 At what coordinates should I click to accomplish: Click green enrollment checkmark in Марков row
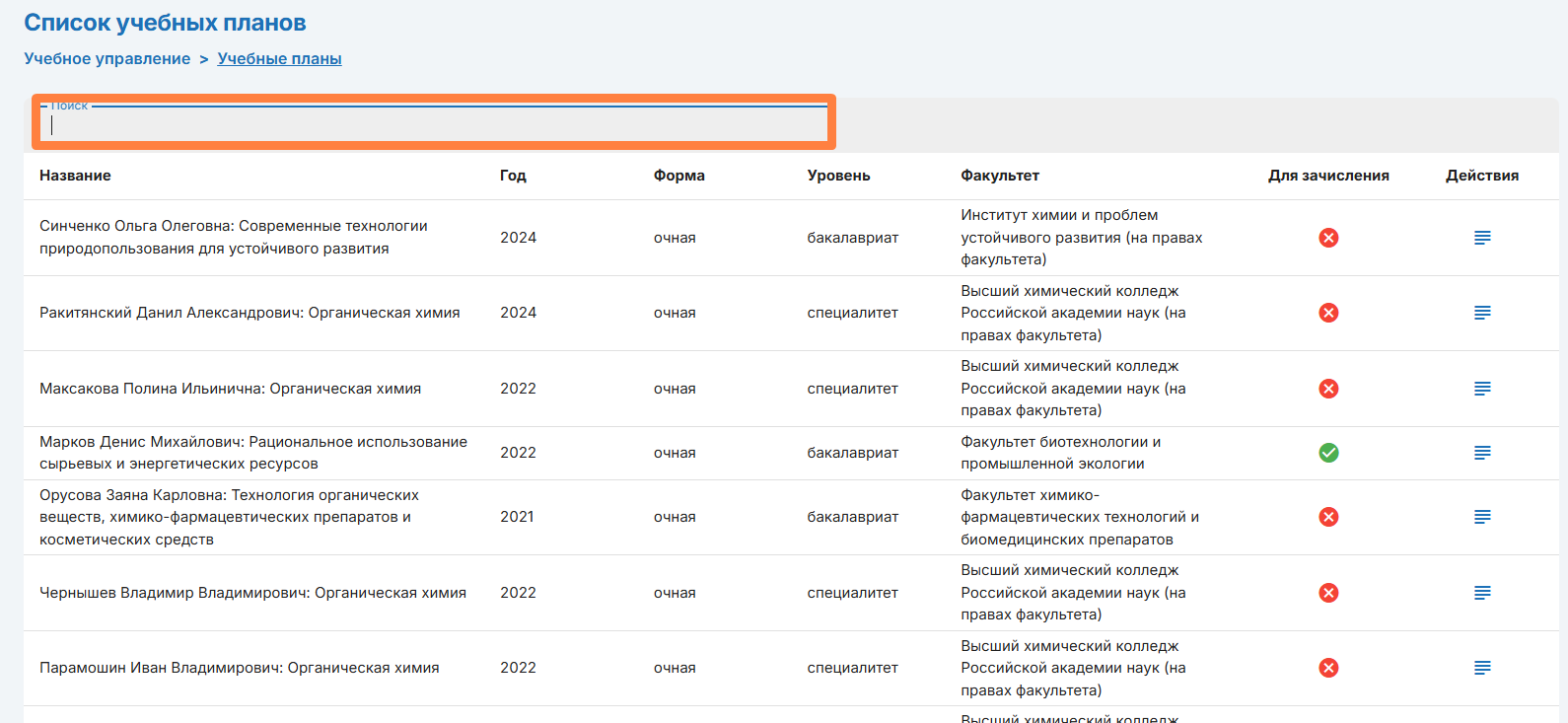(1328, 453)
